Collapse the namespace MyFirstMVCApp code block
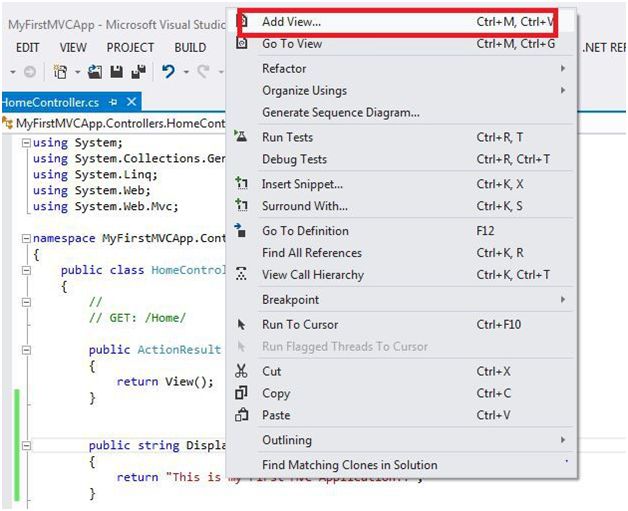The height and width of the screenshot is (511, 628). click(26, 239)
